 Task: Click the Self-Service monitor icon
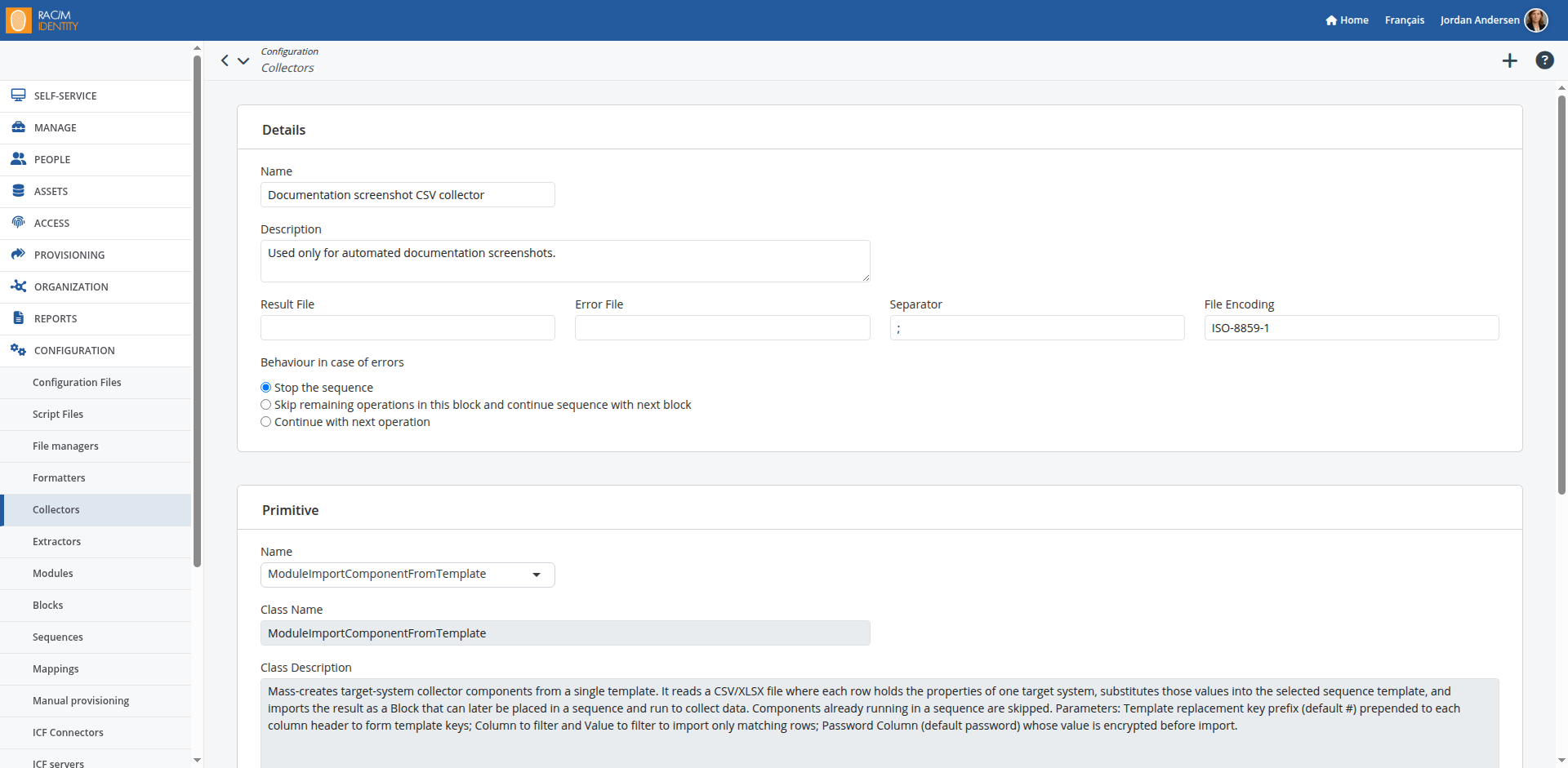pos(18,95)
